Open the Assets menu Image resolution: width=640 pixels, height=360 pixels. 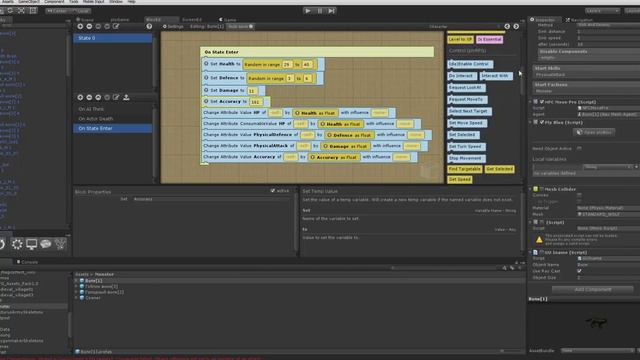[8, 2]
